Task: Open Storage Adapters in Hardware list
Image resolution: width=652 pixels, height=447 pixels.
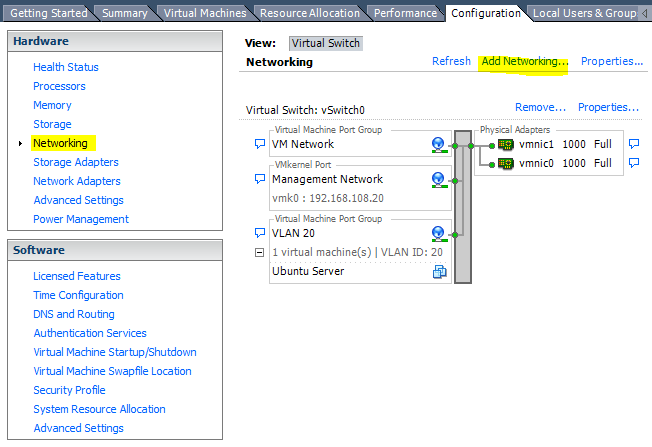Action: [x=76, y=162]
